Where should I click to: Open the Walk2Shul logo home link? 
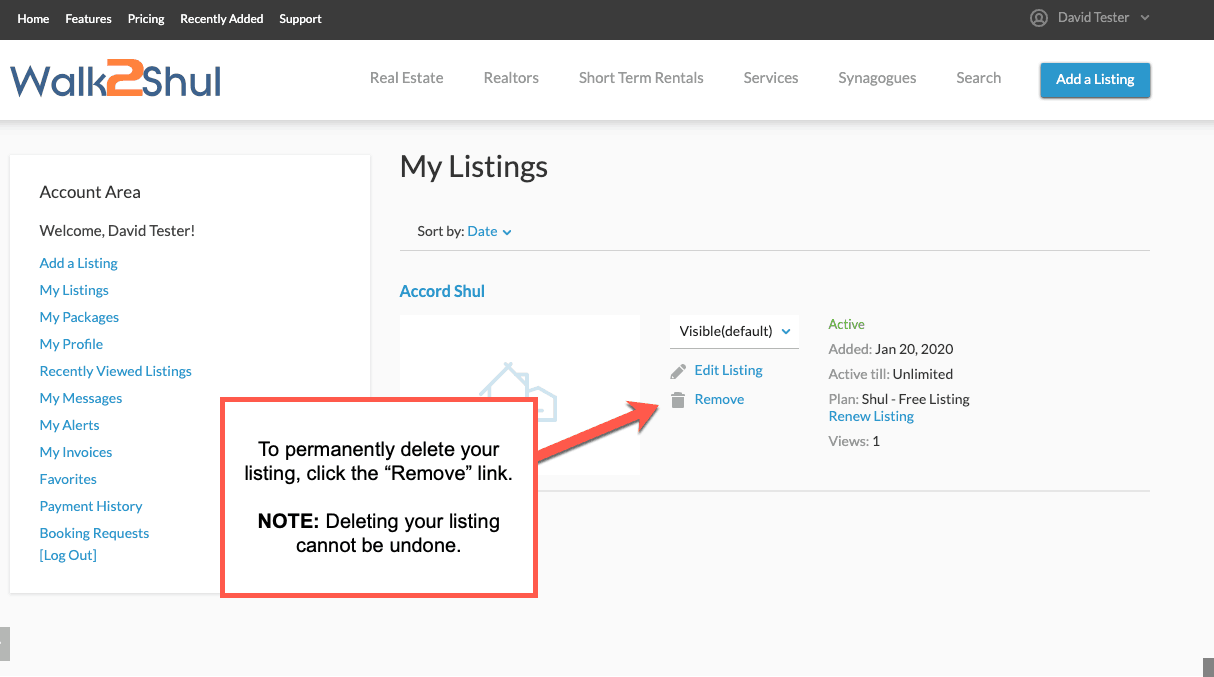point(116,80)
